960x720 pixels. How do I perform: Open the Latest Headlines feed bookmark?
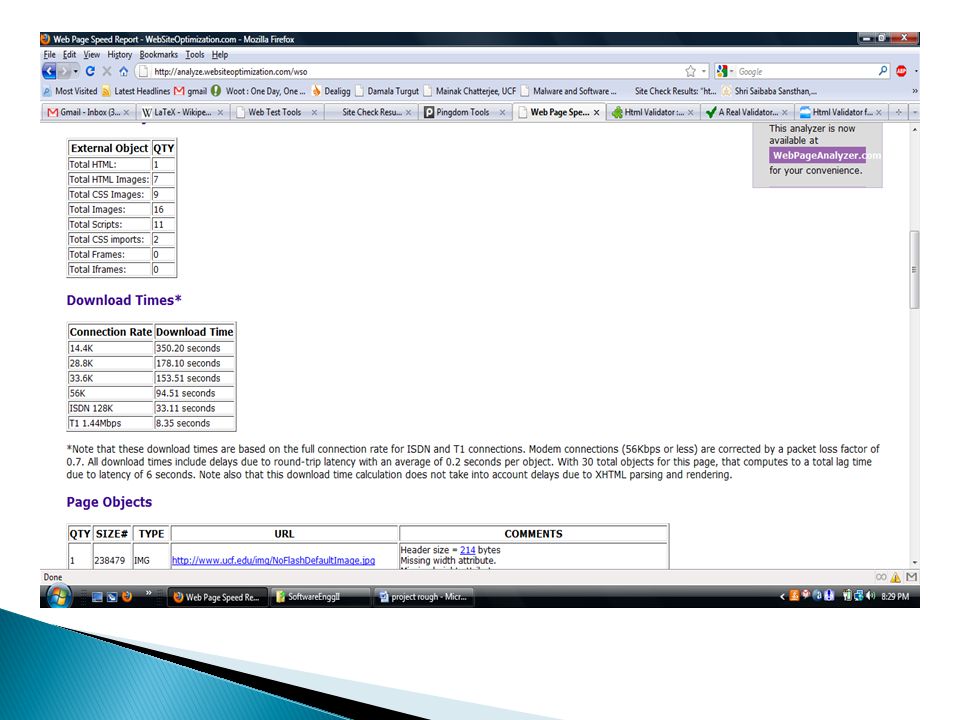pyautogui.click(x=136, y=91)
